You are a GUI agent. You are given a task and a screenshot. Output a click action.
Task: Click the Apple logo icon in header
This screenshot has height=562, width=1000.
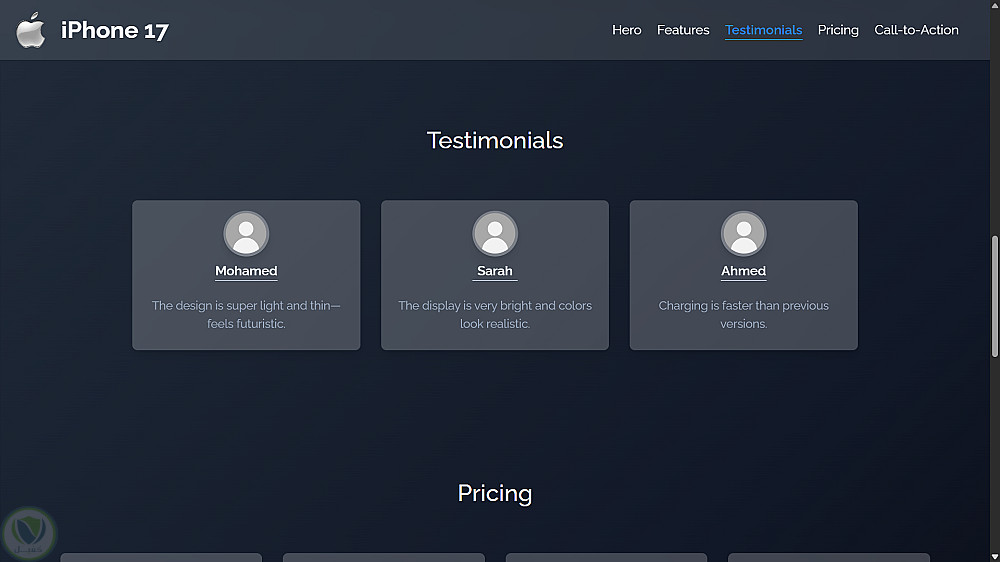tap(31, 30)
